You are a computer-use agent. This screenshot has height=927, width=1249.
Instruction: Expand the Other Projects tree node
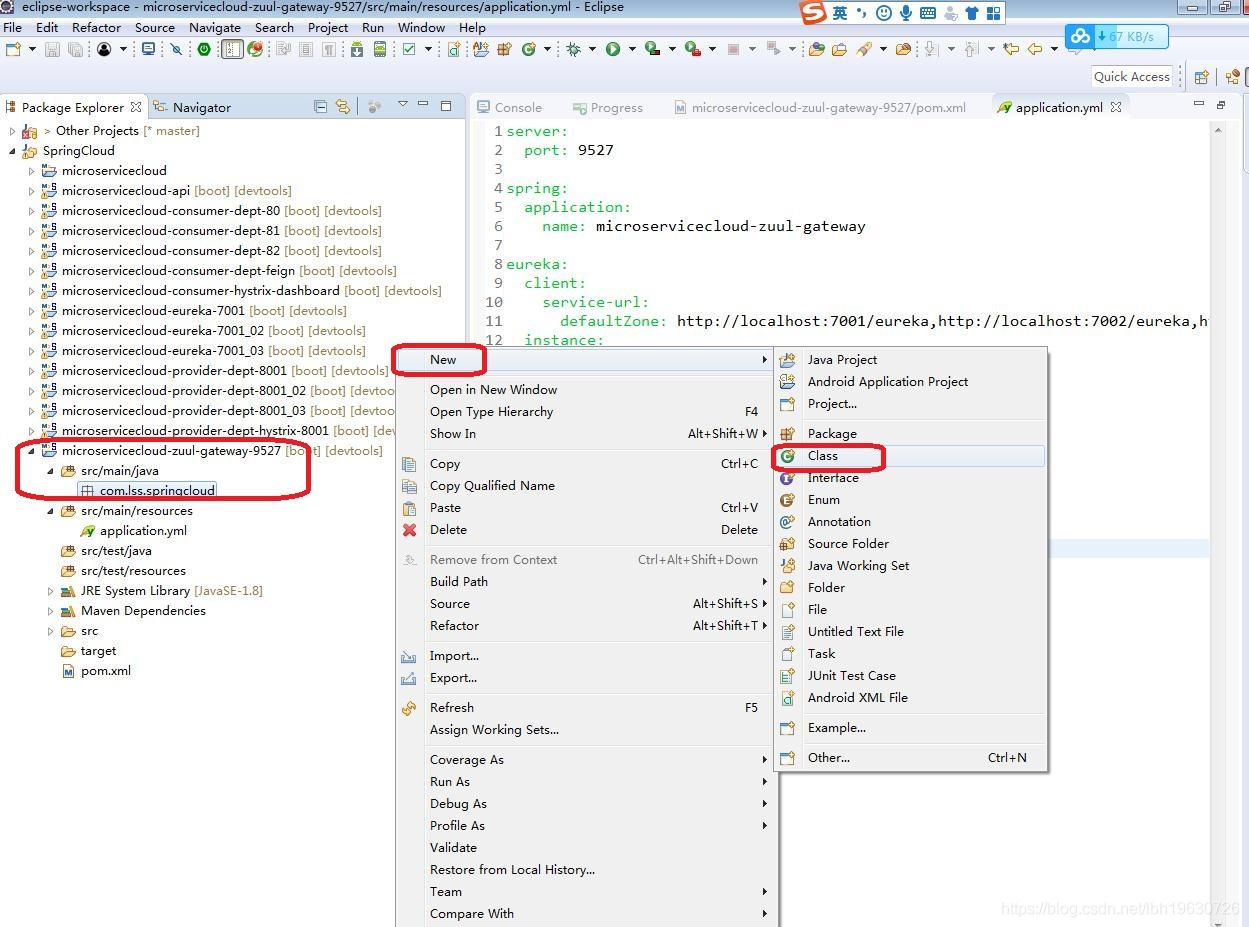[12, 131]
